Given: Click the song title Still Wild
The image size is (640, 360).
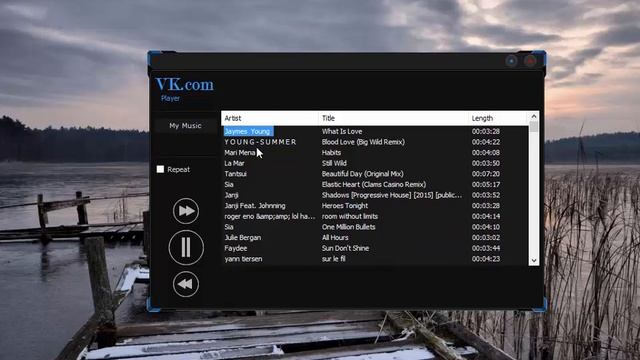Looking at the screenshot, I should (334, 163).
